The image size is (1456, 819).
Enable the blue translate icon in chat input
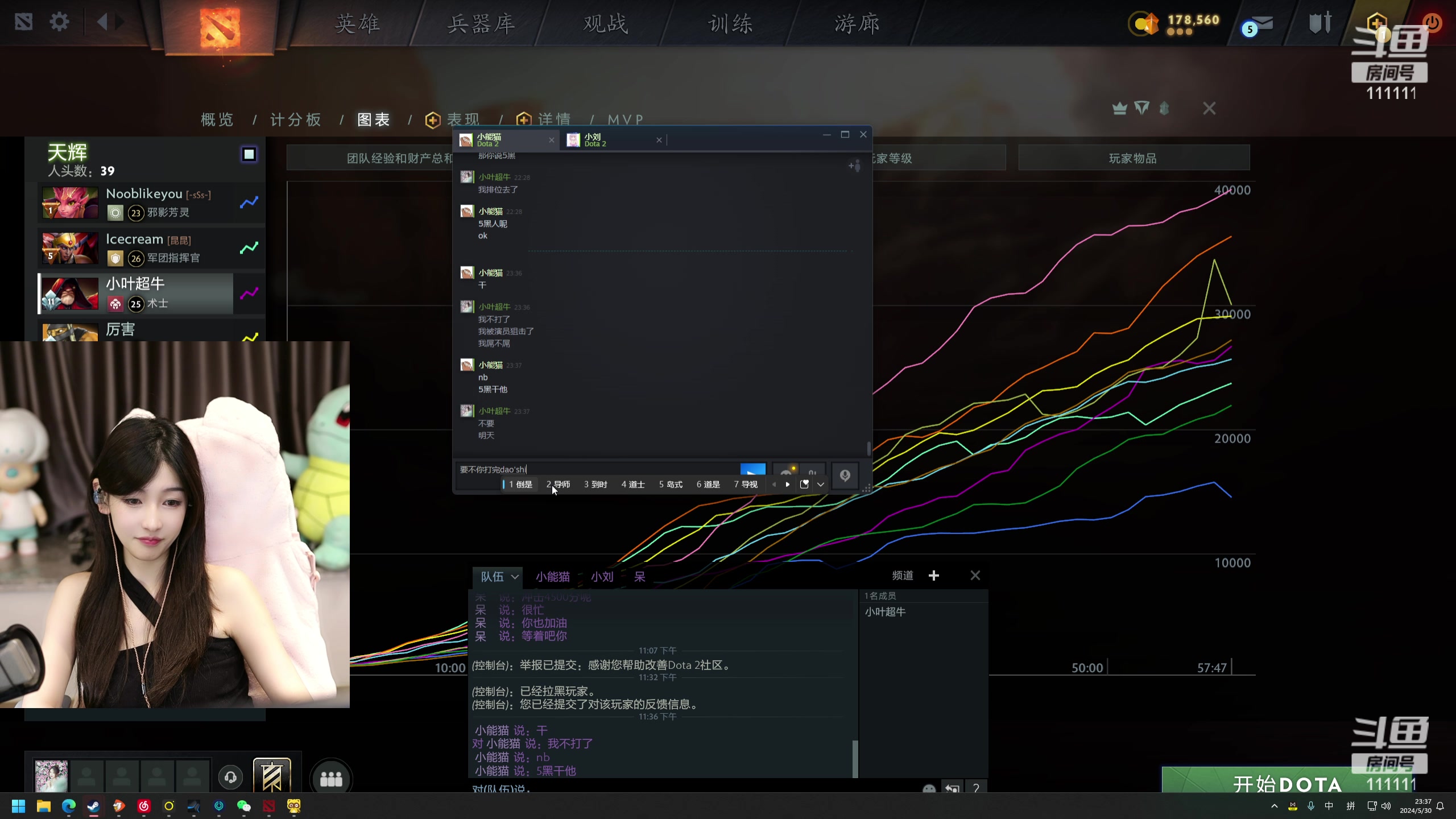pyautogui.click(x=752, y=469)
